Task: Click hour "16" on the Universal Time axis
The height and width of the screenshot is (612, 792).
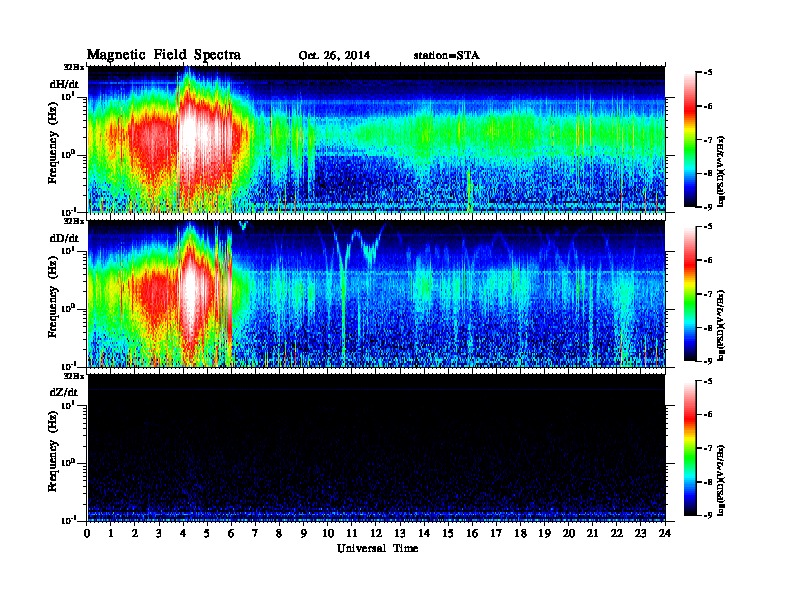Action: click(472, 533)
